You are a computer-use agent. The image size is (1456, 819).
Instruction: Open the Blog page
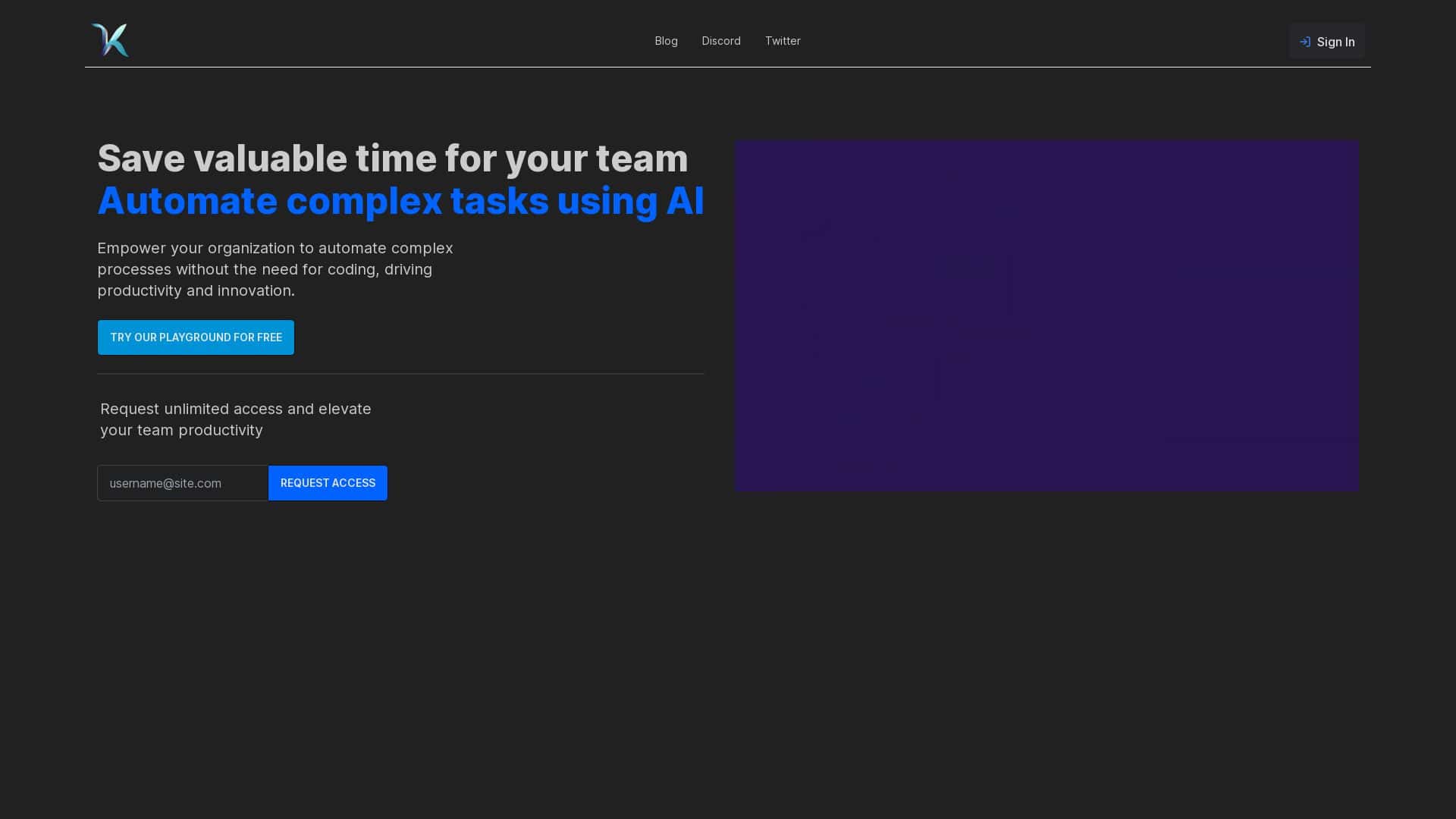[666, 41]
